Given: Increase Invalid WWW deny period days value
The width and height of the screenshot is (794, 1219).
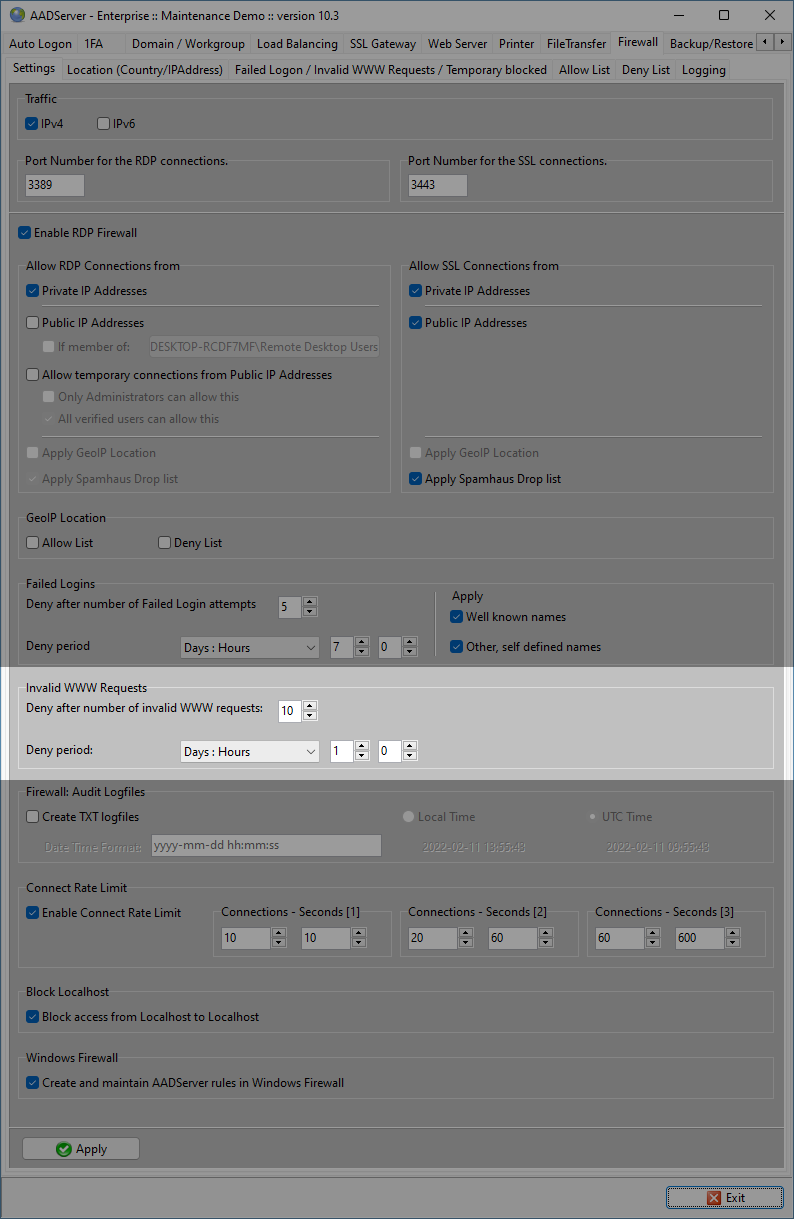Looking at the screenshot, I should point(362,746).
